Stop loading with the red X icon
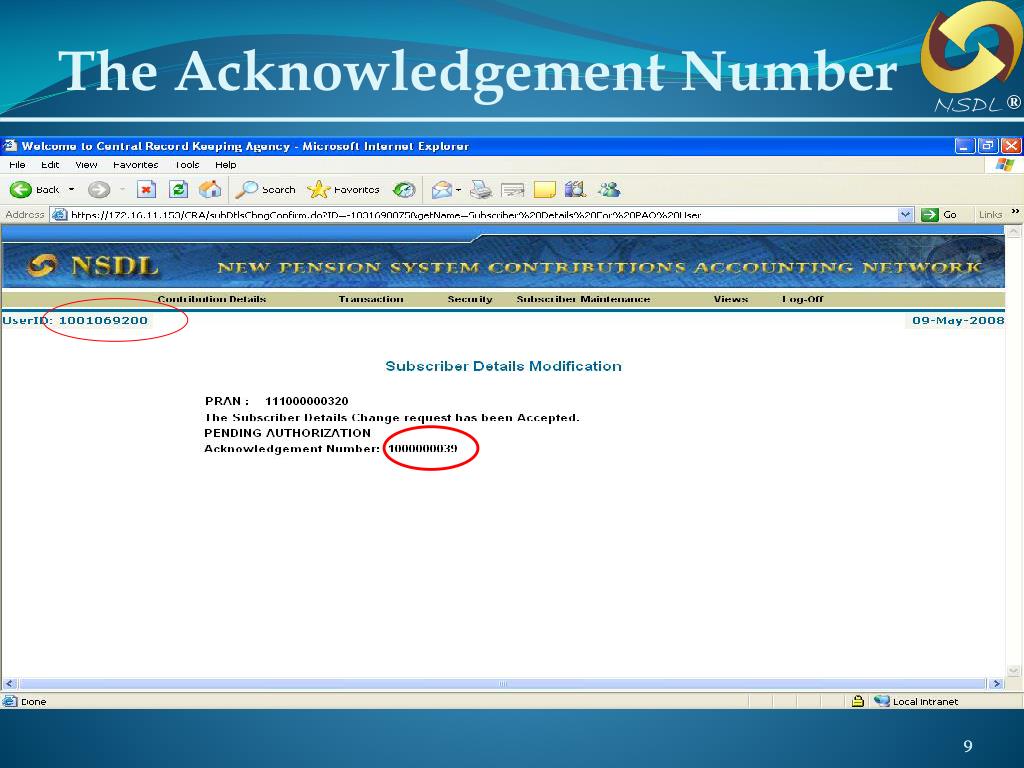1024x768 pixels. (x=146, y=189)
